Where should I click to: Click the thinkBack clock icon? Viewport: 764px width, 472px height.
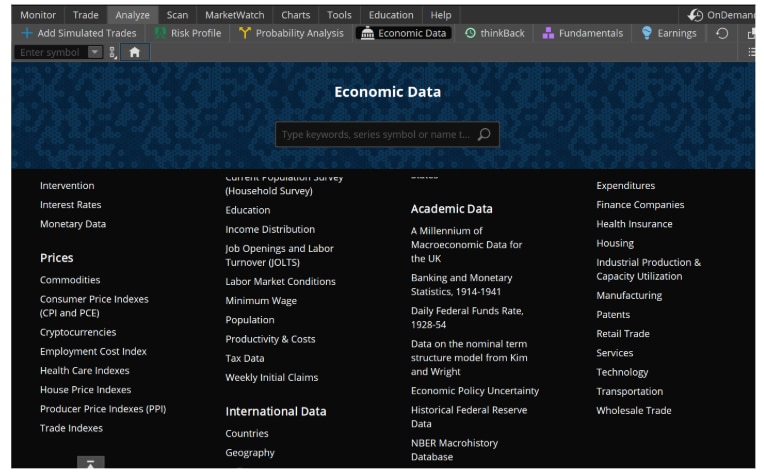coord(470,33)
